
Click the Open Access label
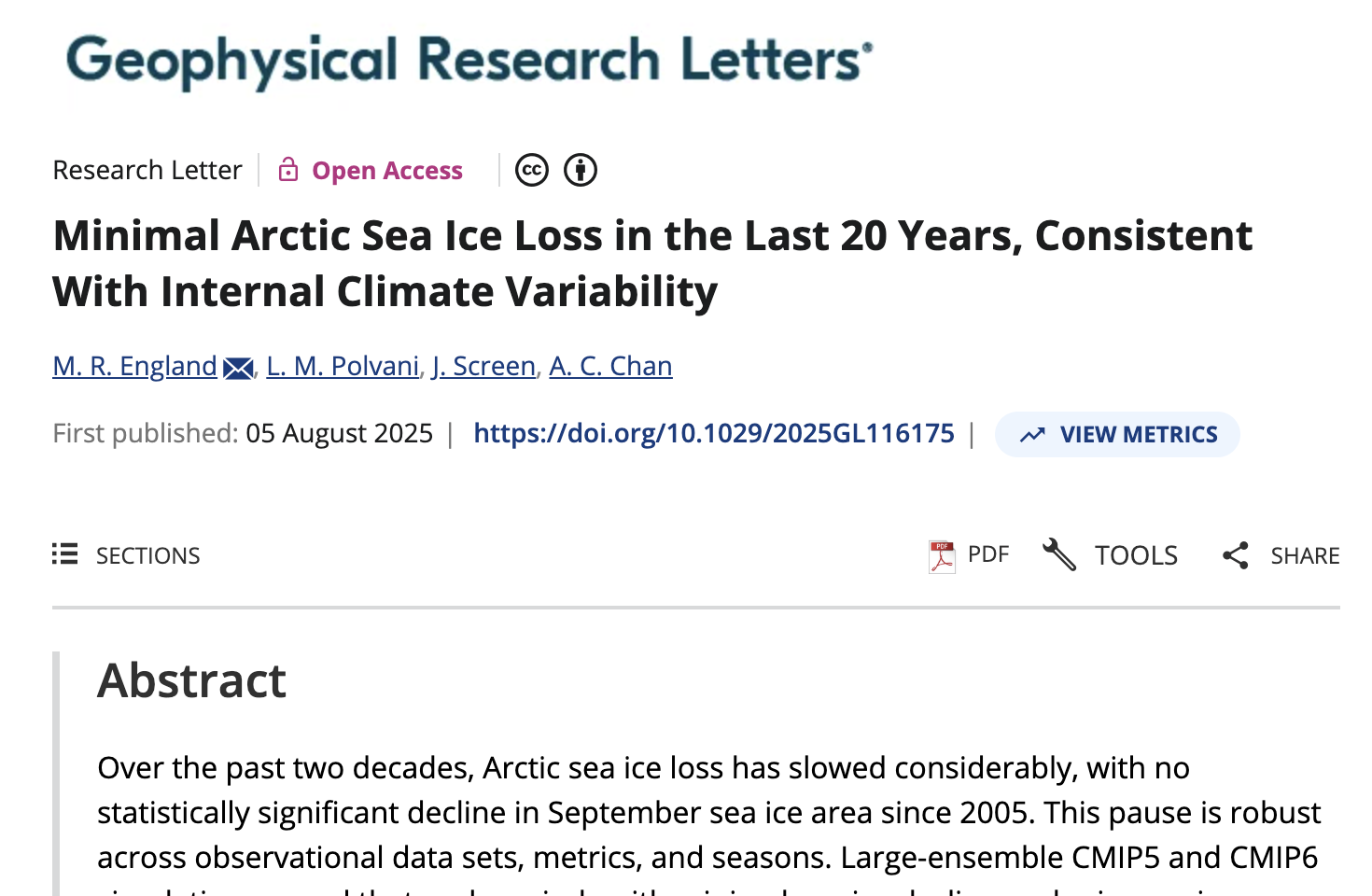pyautogui.click(x=387, y=171)
